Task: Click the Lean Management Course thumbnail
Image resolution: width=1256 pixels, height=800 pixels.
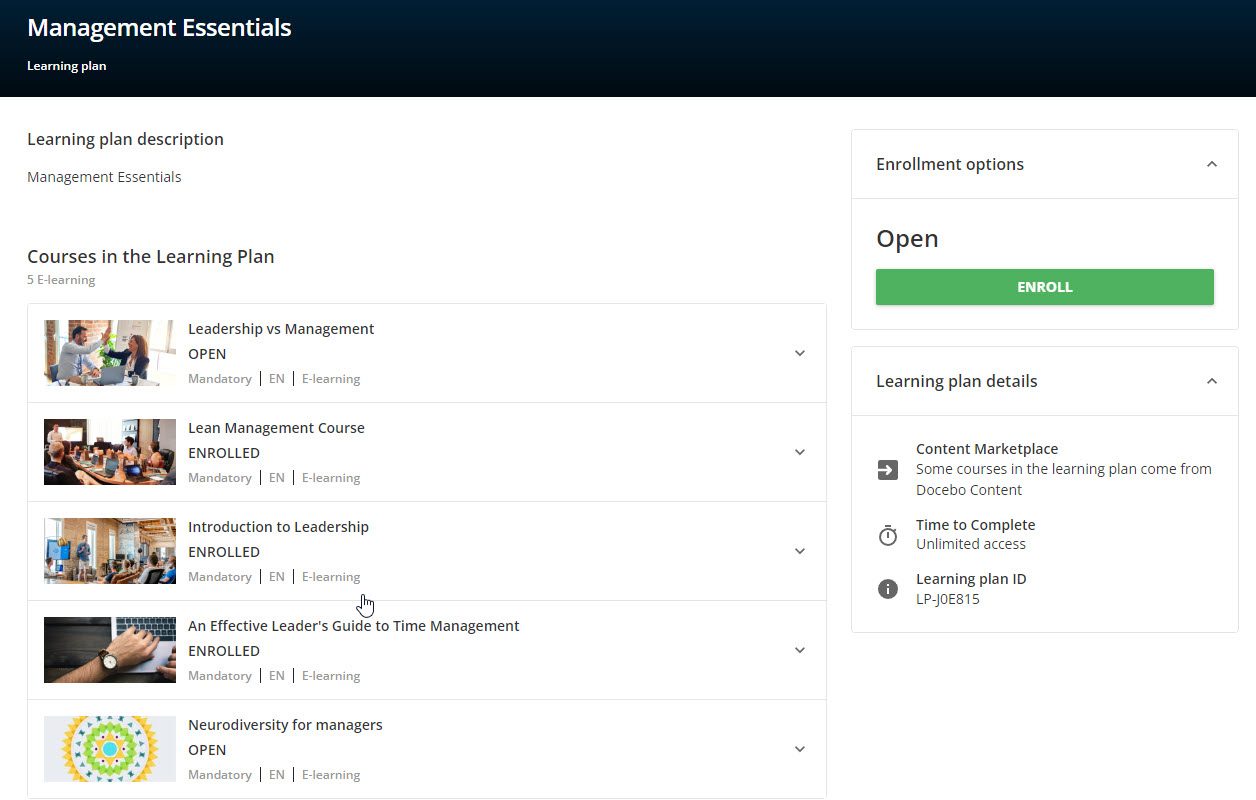Action: click(110, 452)
